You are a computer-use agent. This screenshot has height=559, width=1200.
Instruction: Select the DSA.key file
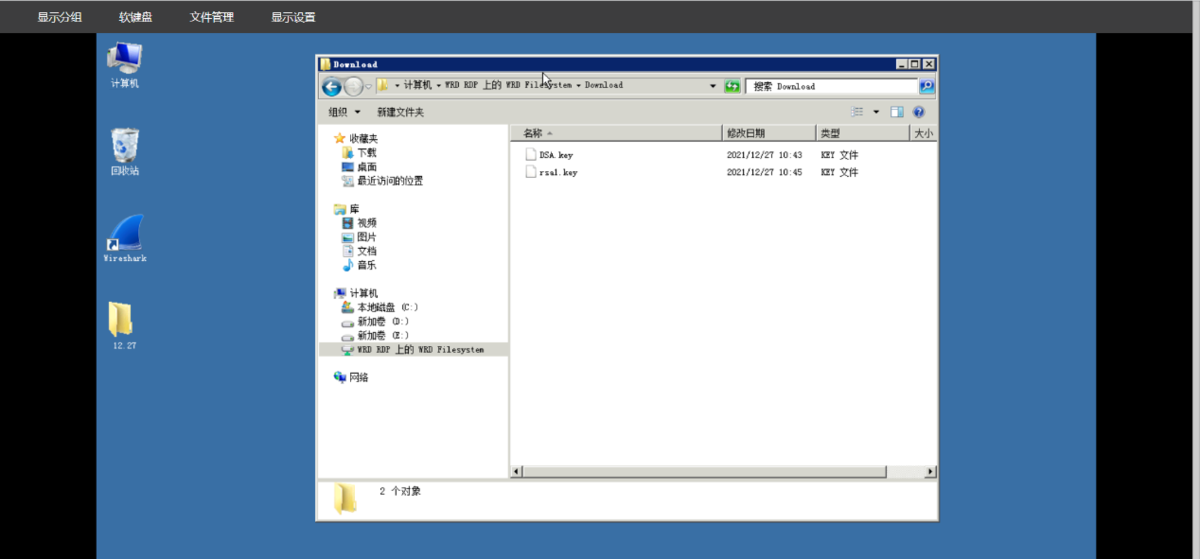click(555, 155)
